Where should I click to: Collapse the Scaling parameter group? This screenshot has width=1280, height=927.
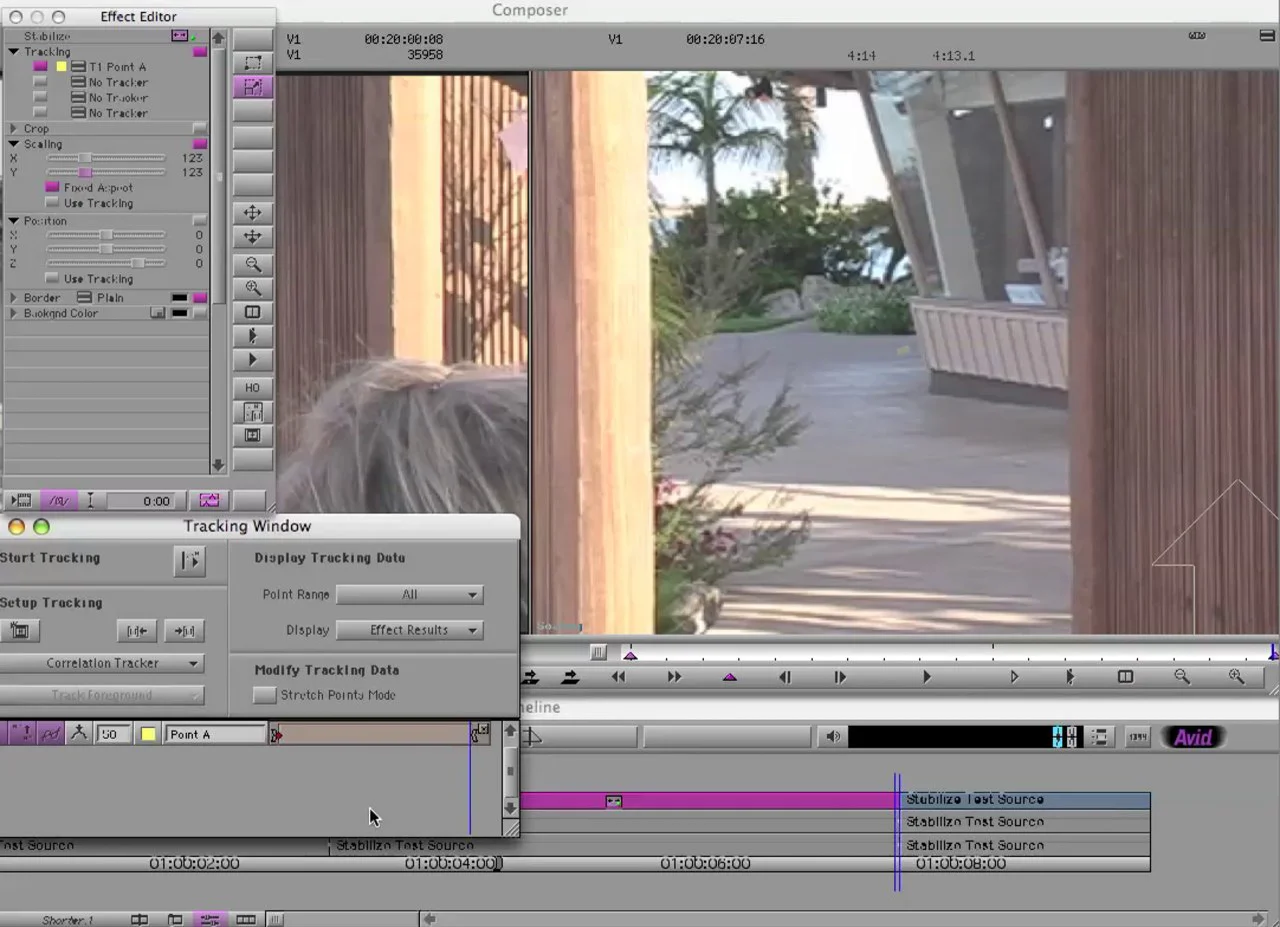coord(14,144)
